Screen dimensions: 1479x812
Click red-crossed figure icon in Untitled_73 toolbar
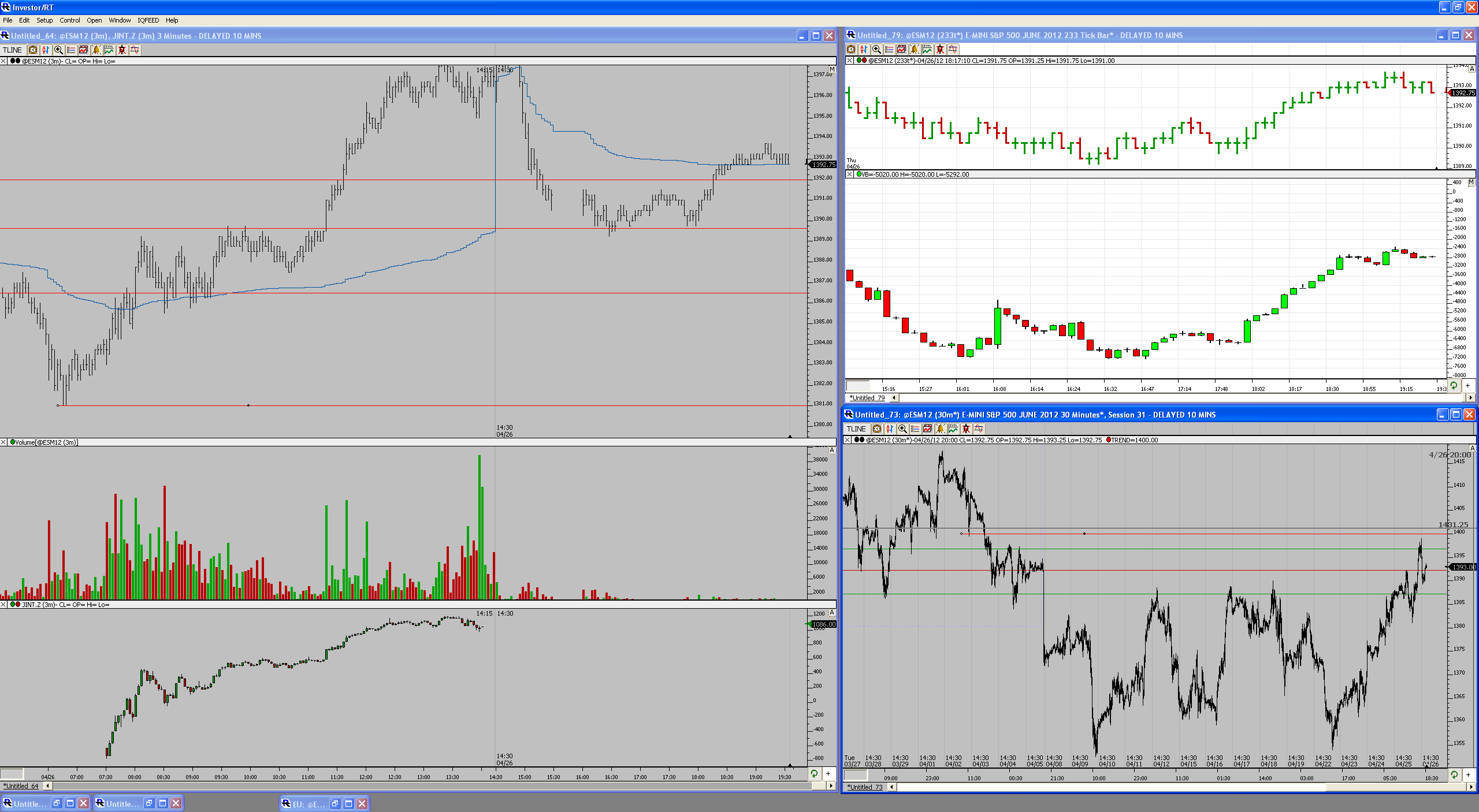[966, 429]
